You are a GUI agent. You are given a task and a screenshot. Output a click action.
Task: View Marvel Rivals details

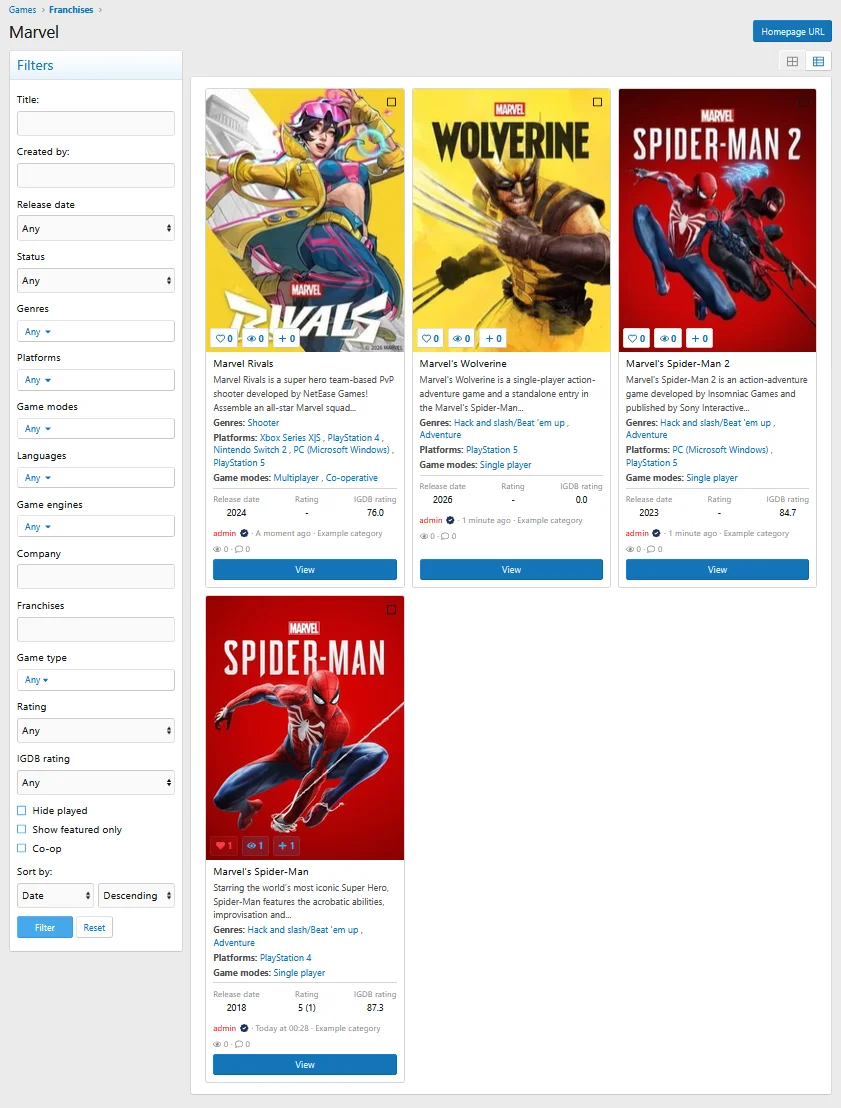click(305, 570)
